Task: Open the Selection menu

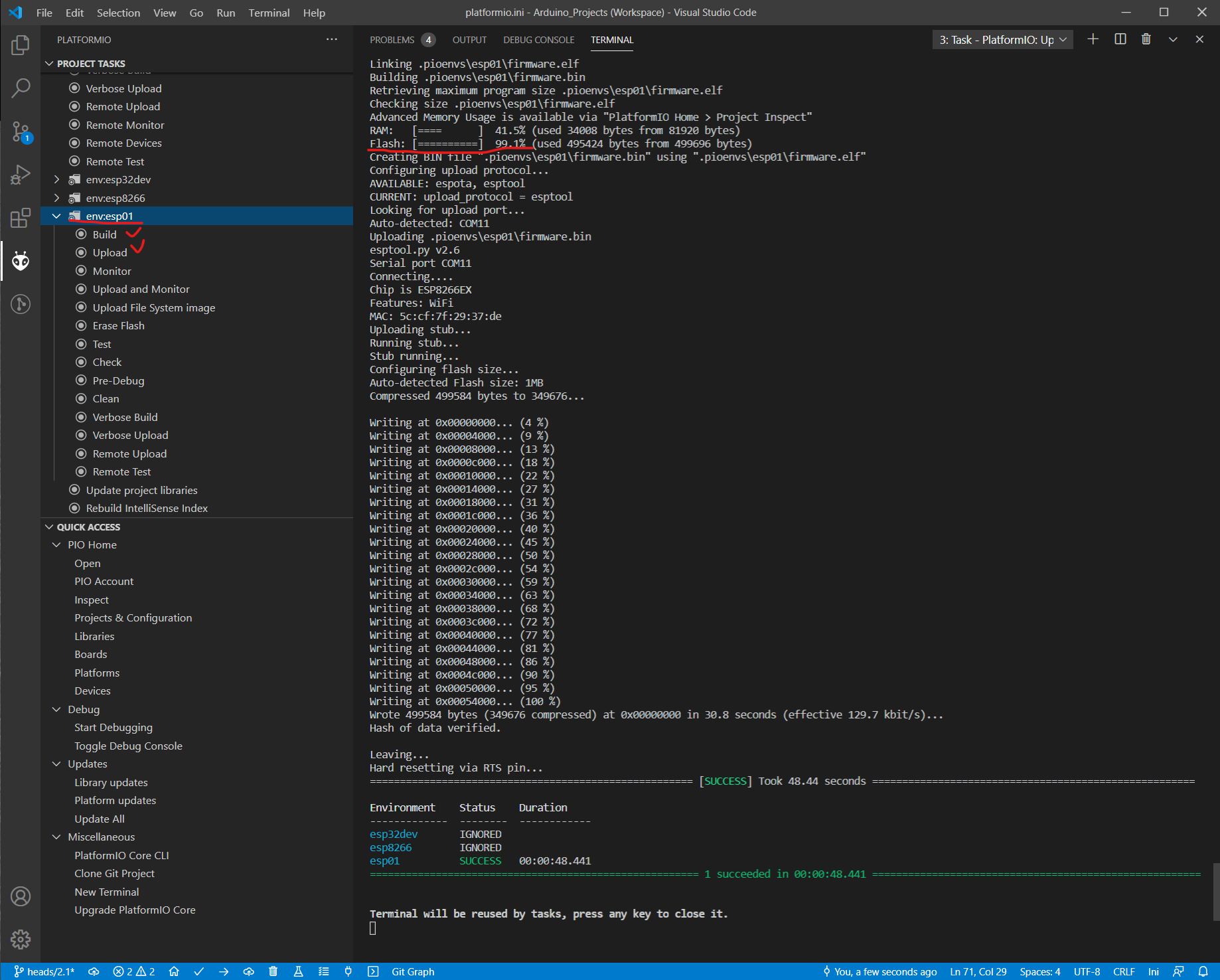Action: point(118,13)
